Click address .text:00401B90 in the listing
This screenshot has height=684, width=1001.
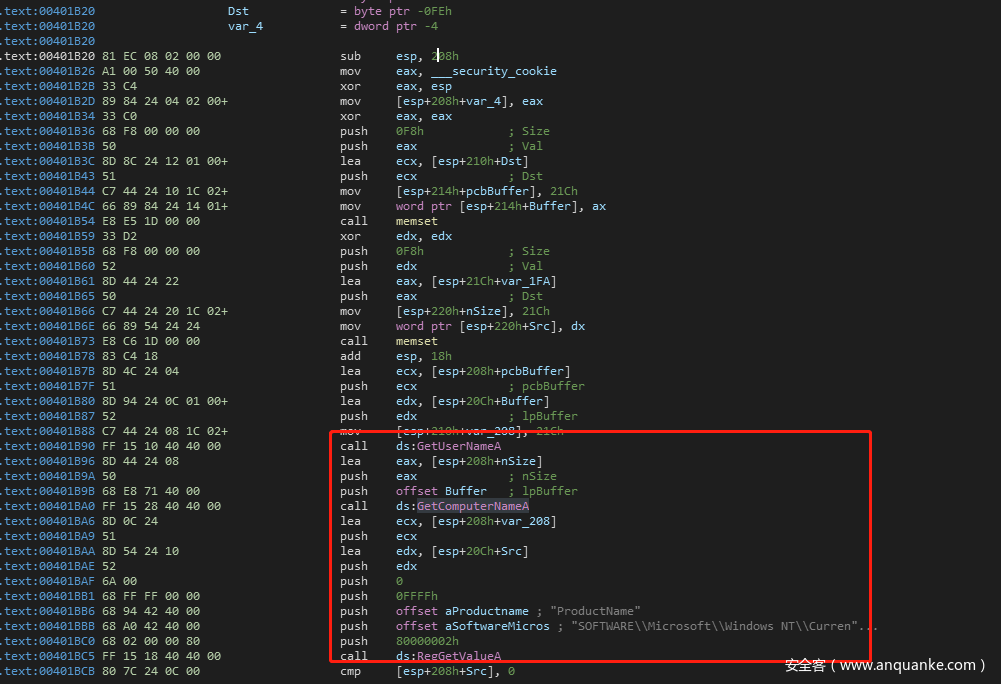[48, 446]
